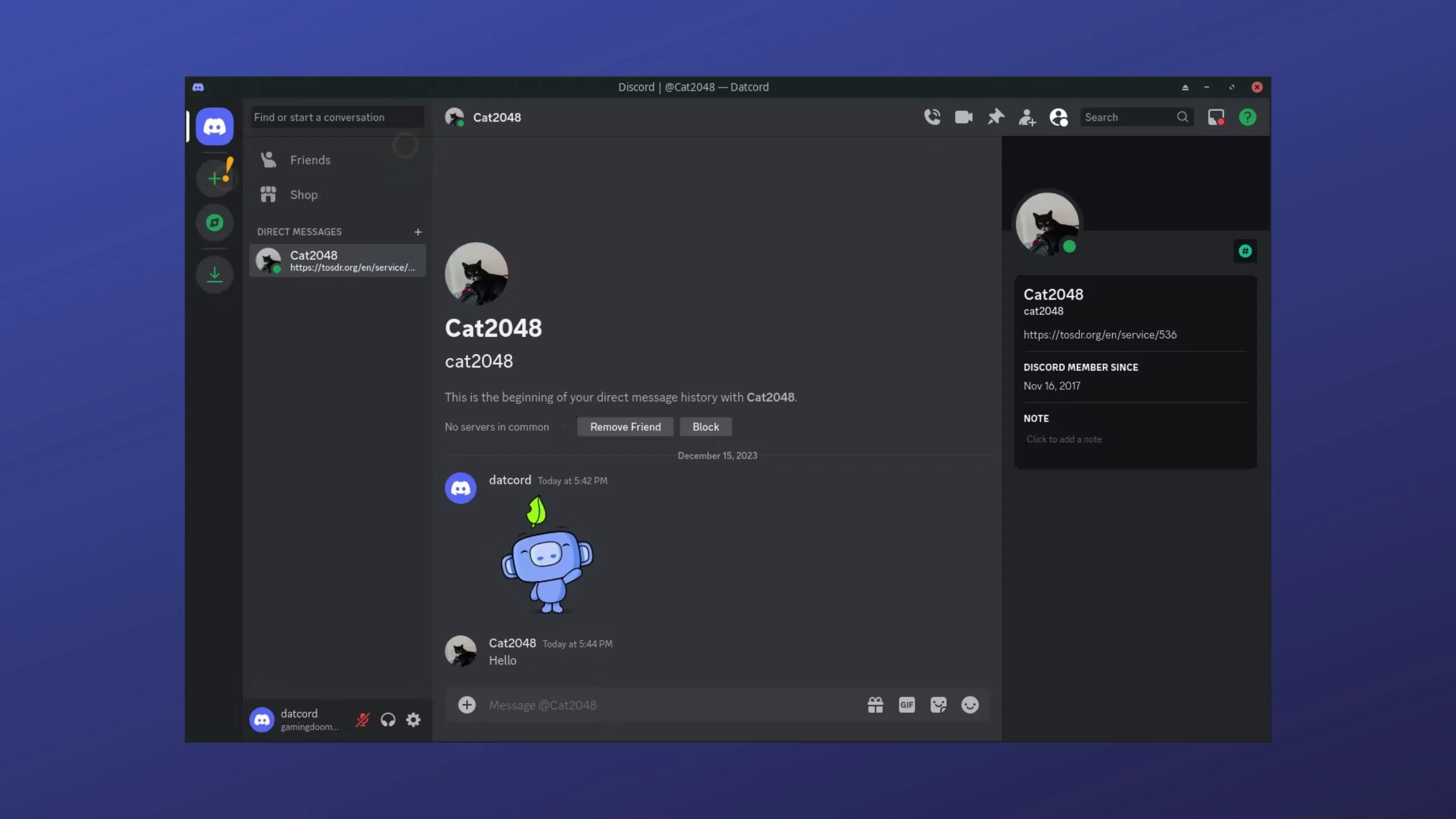Open the attachment menu in message bar
Screen dimensions: 1456x819
[x=467, y=705]
